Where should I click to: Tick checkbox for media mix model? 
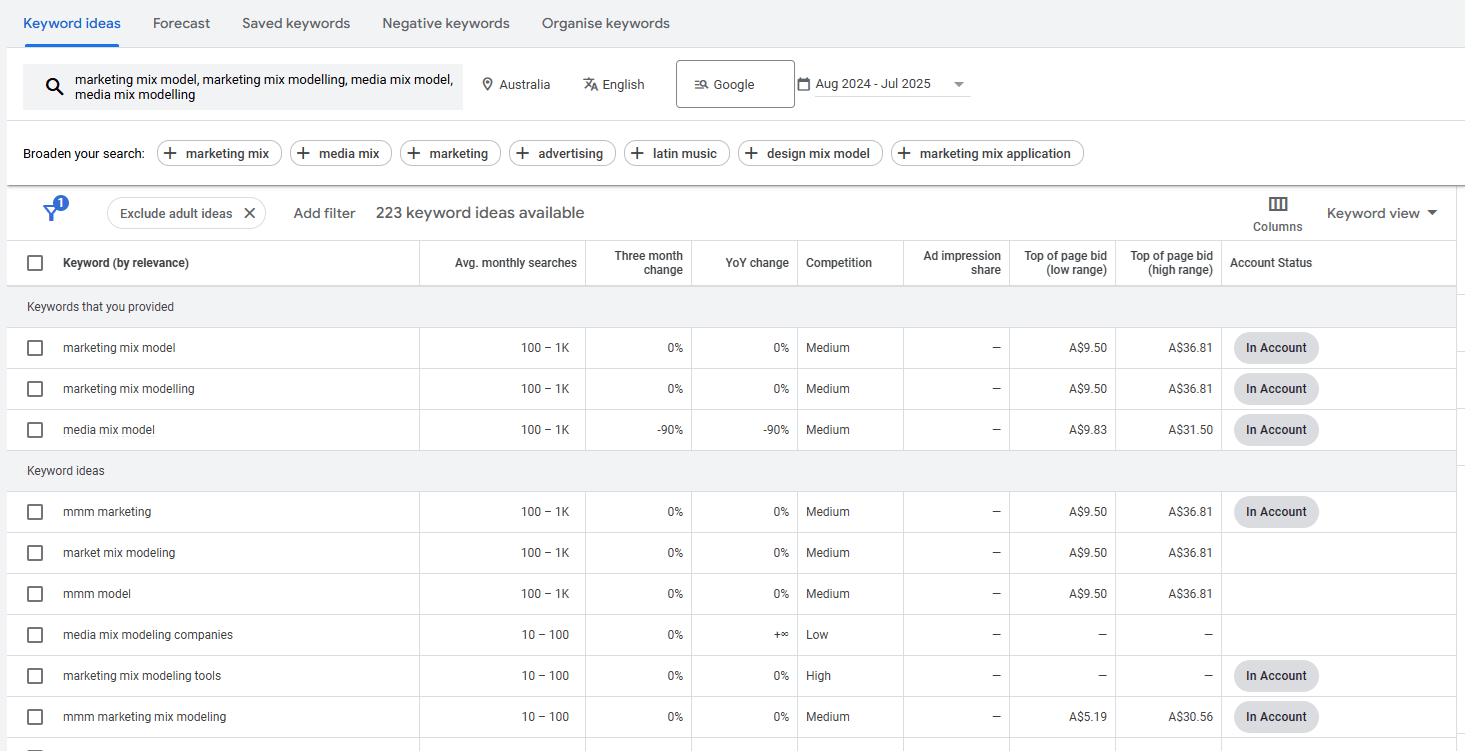[35, 430]
